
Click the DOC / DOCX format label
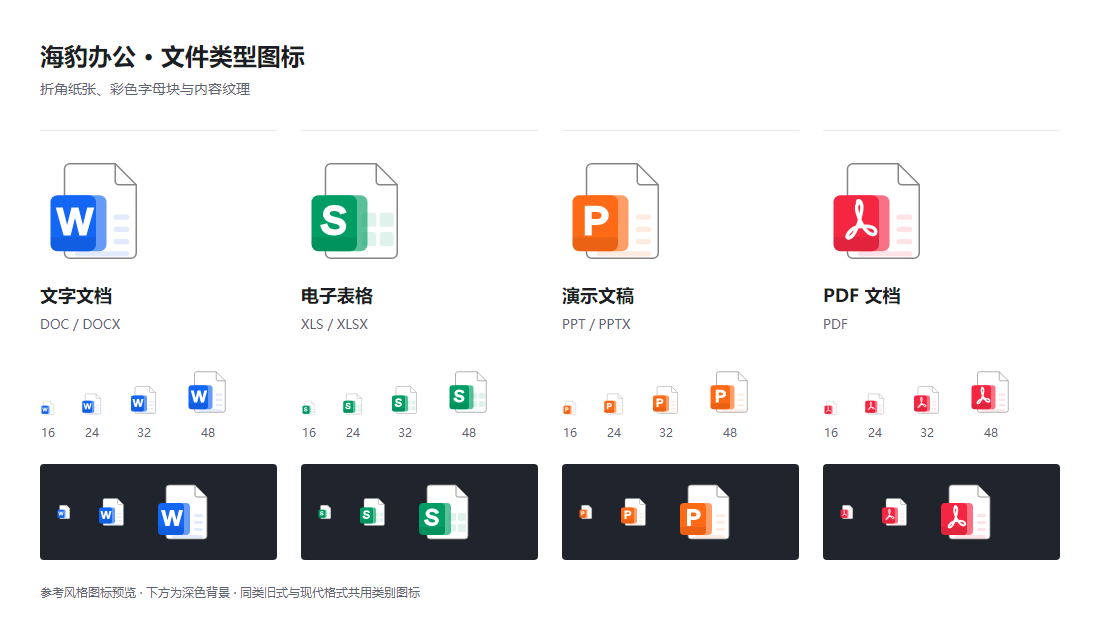tap(80, 324)
